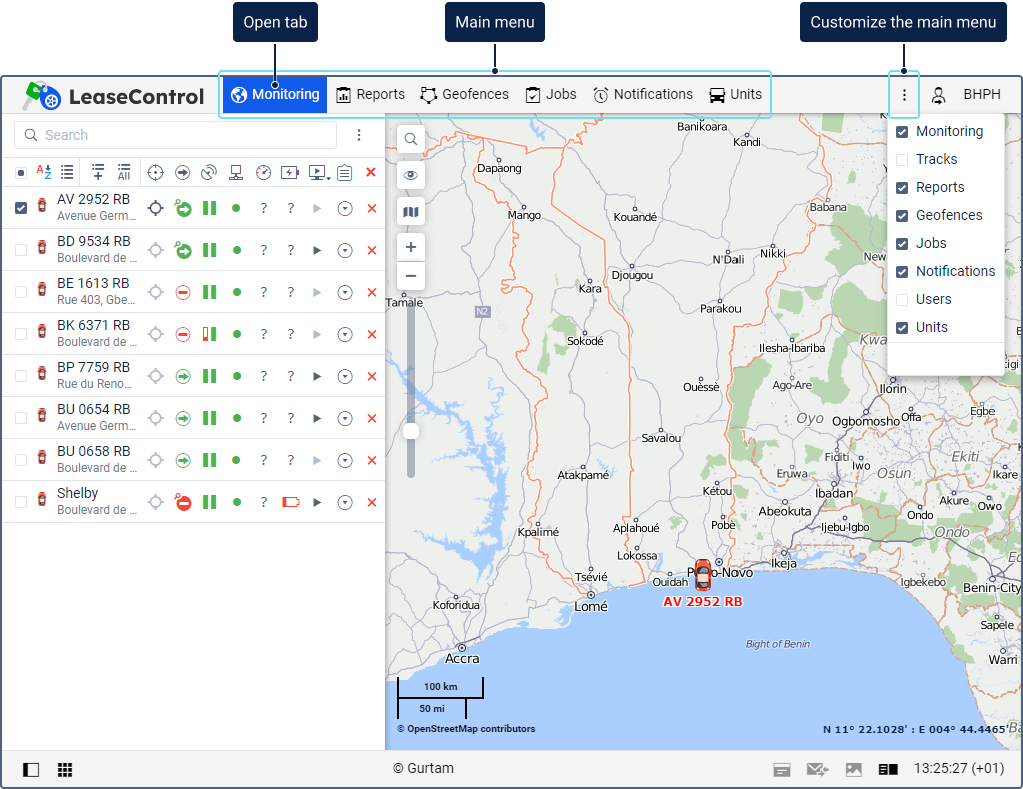Click the zoom out minus button on map
1023x789 pixels.
point(411,276)
